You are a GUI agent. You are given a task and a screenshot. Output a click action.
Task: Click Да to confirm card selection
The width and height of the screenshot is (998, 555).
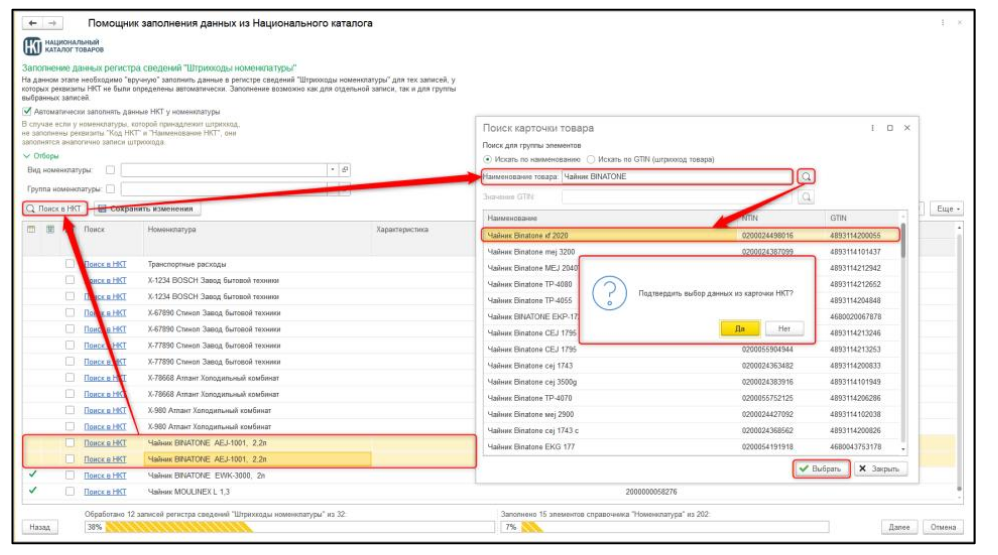(x=739, y=328)
